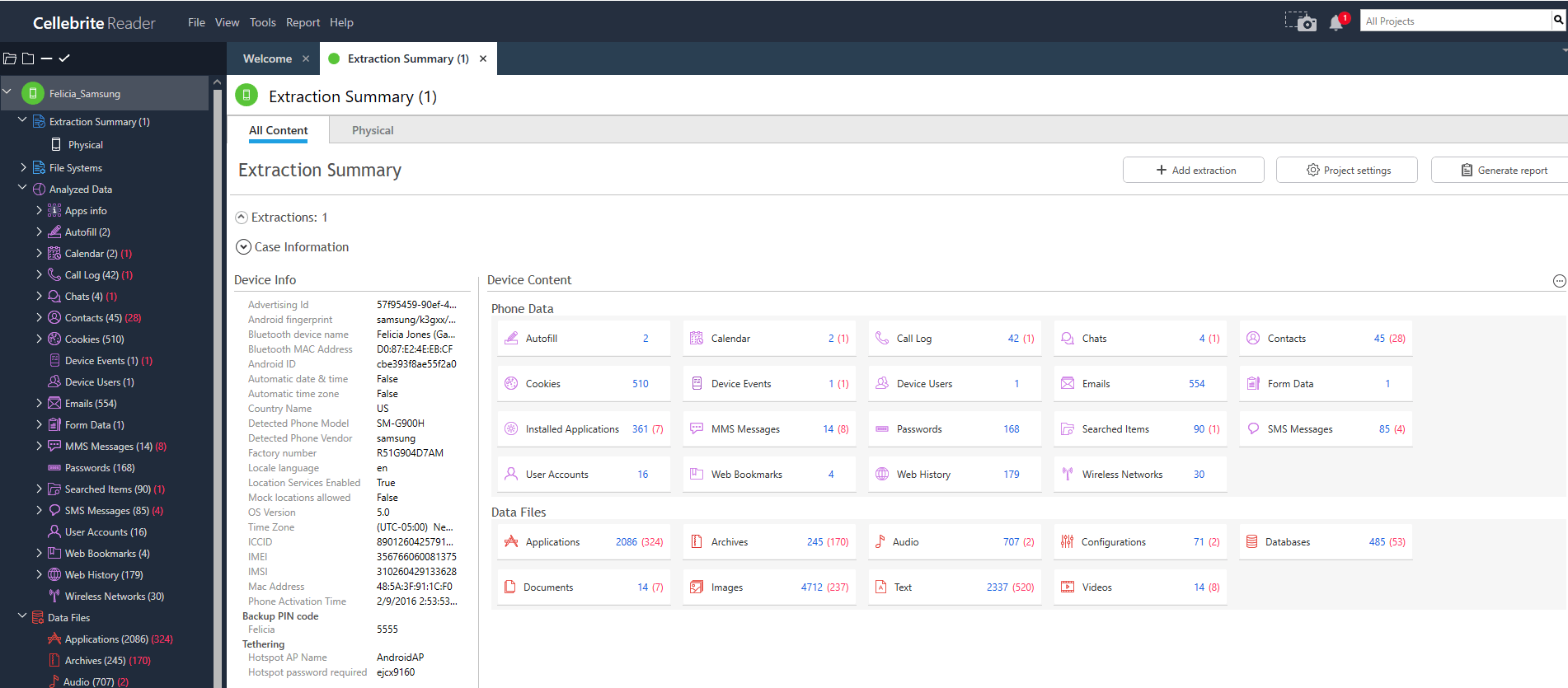Open the Web History tile
Viewport: 1568px width, 688px height.
click(954, 475)
